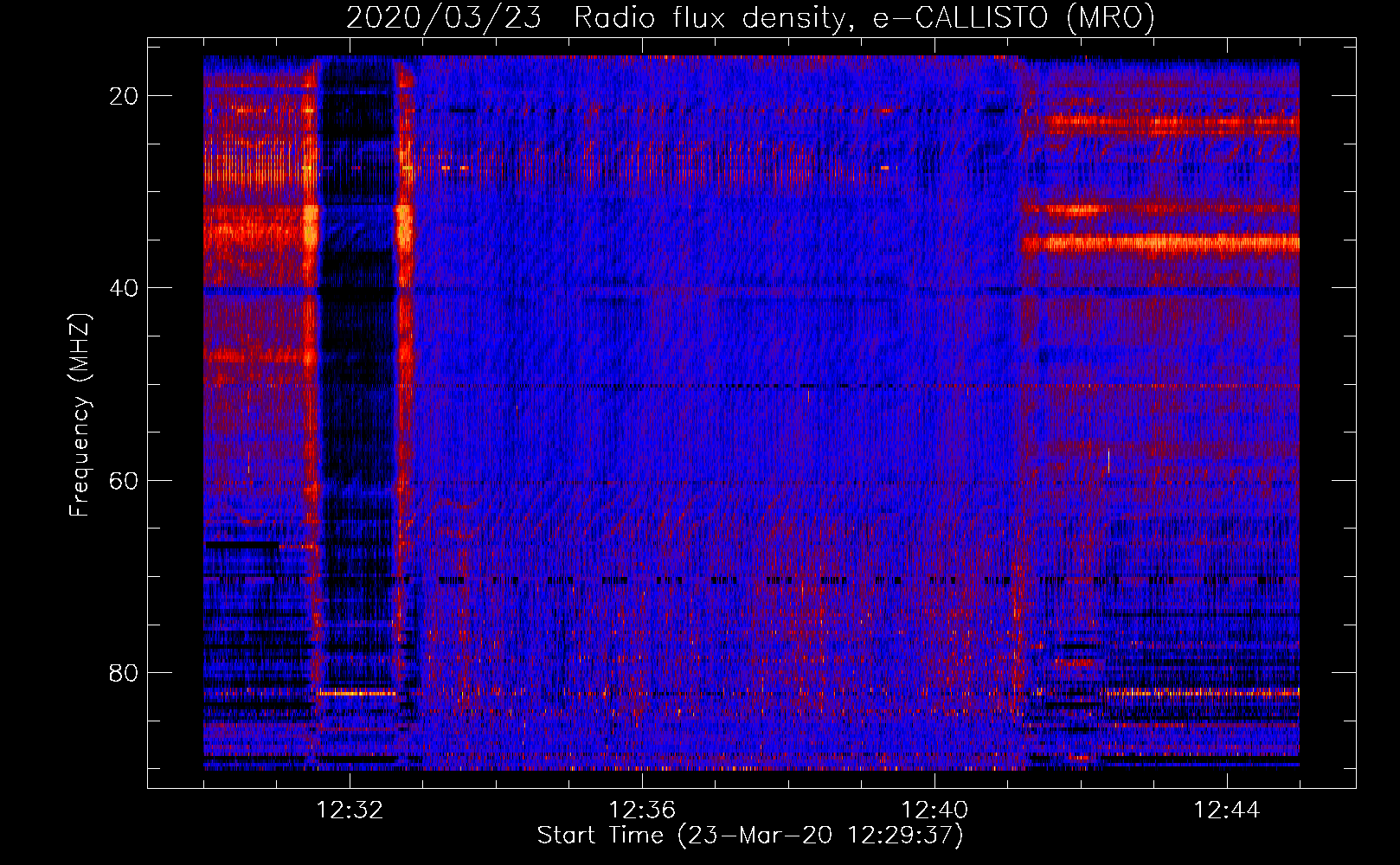Click the 20 frequency tick label
This screenshot has width=1400, height=865.
tap(124, 96)
